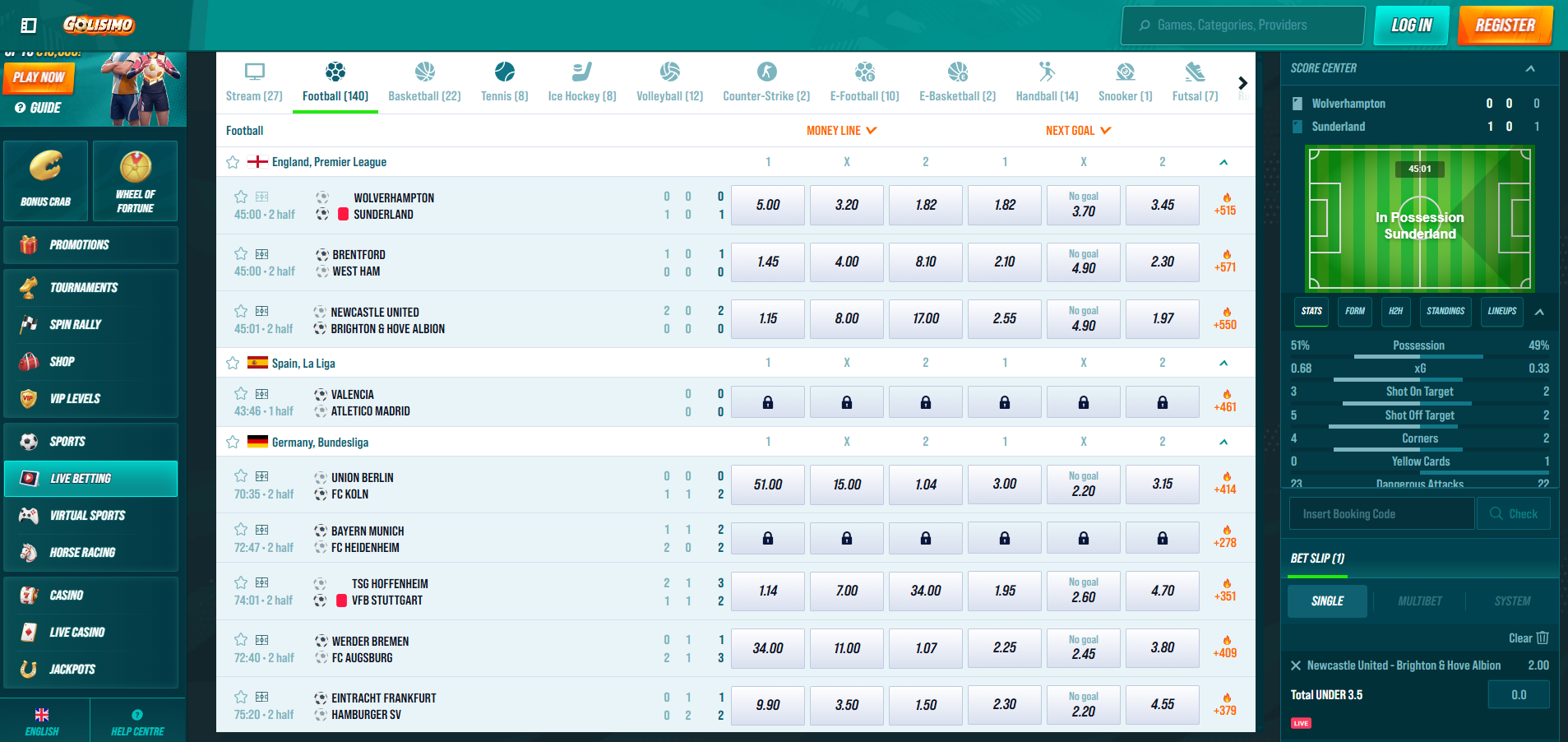Screen dimensions: 1568x742
Task: Collapse the Score Center panel
Action: point(1530,68)
